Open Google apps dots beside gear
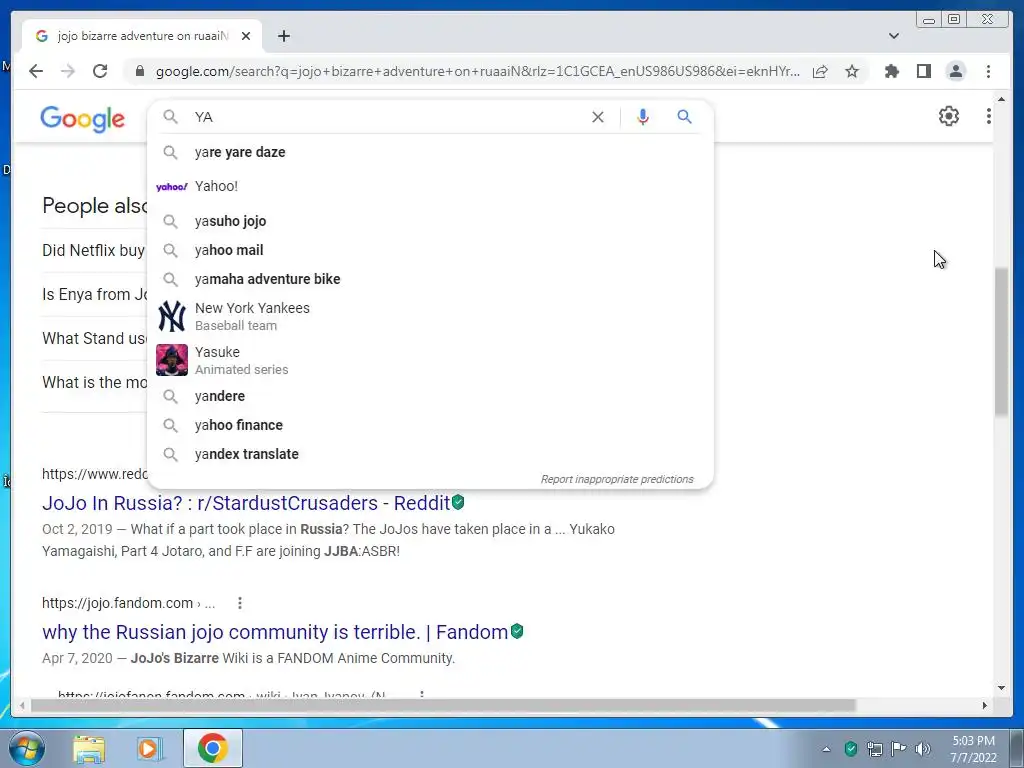The width and height of the screenshot is (1024, 768). tap(989, 116)
